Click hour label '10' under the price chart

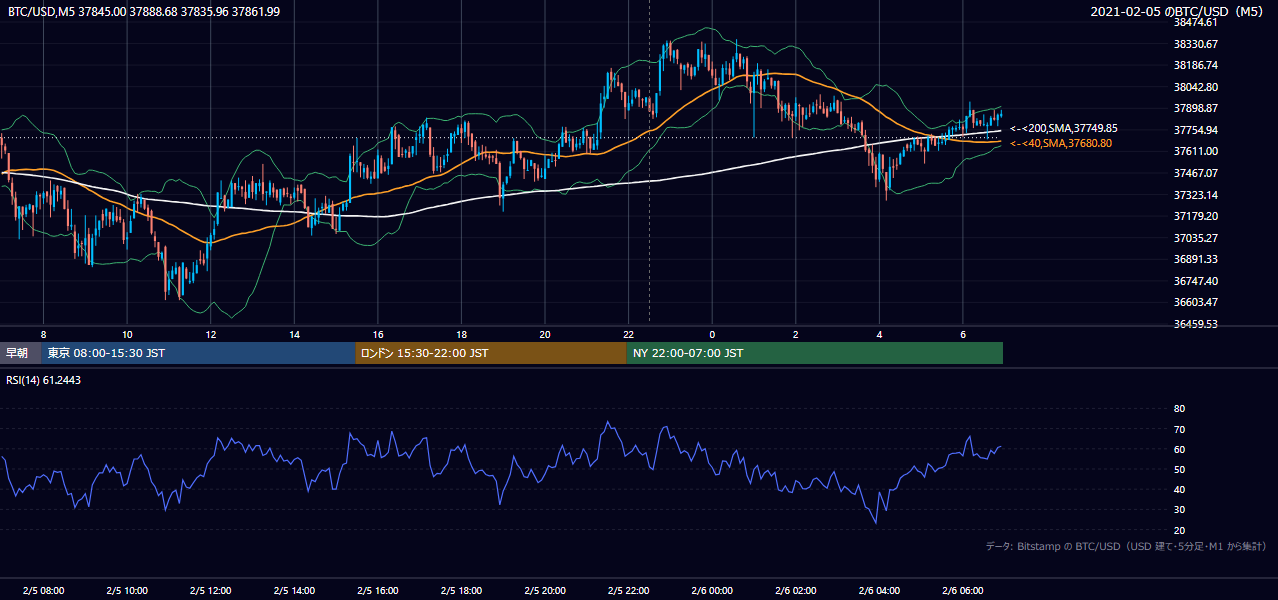point(127,334)
